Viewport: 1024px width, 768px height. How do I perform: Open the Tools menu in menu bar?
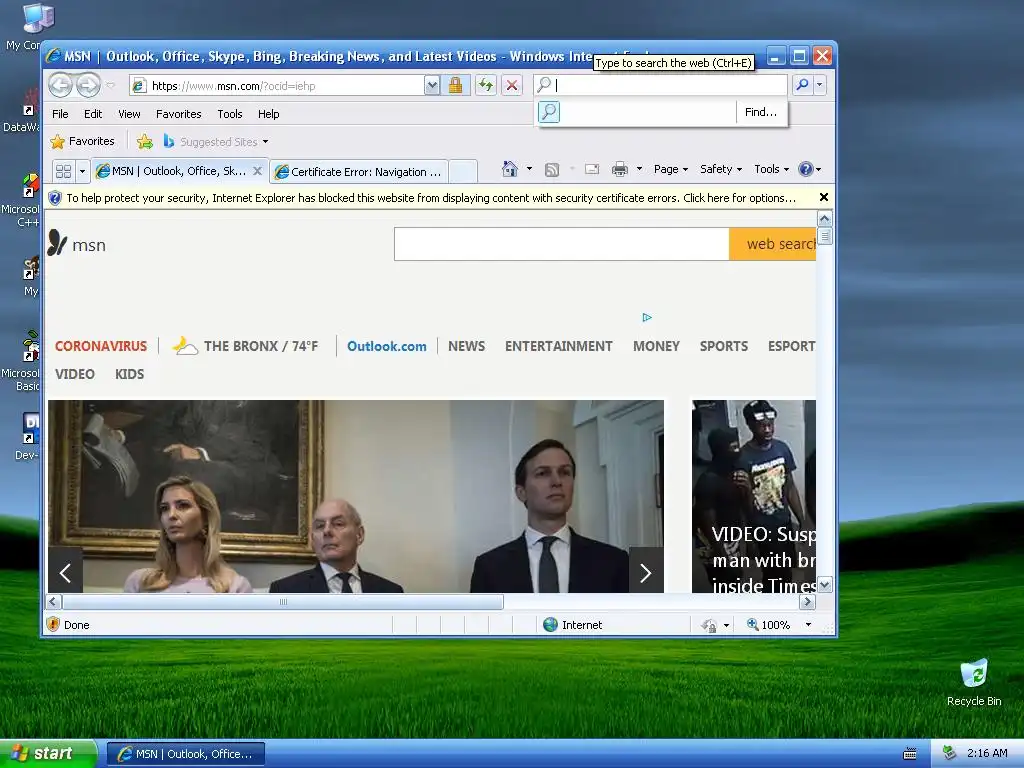(x=230, y=114)
